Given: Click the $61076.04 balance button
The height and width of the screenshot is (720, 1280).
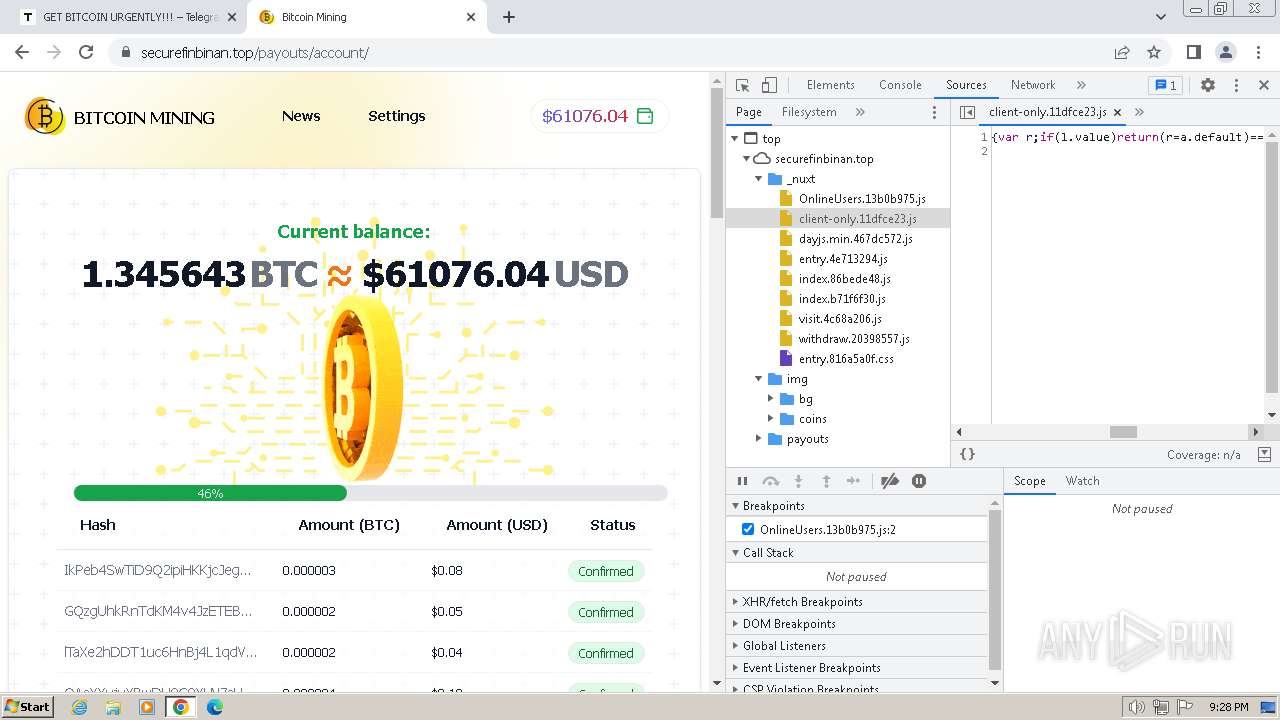Looking at the screenshot, I should pos(599,116).
